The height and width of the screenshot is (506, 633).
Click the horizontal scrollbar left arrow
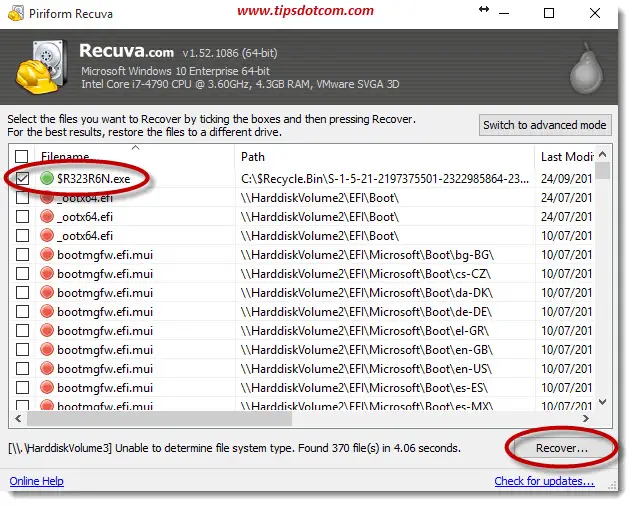[x=18, y=419]
